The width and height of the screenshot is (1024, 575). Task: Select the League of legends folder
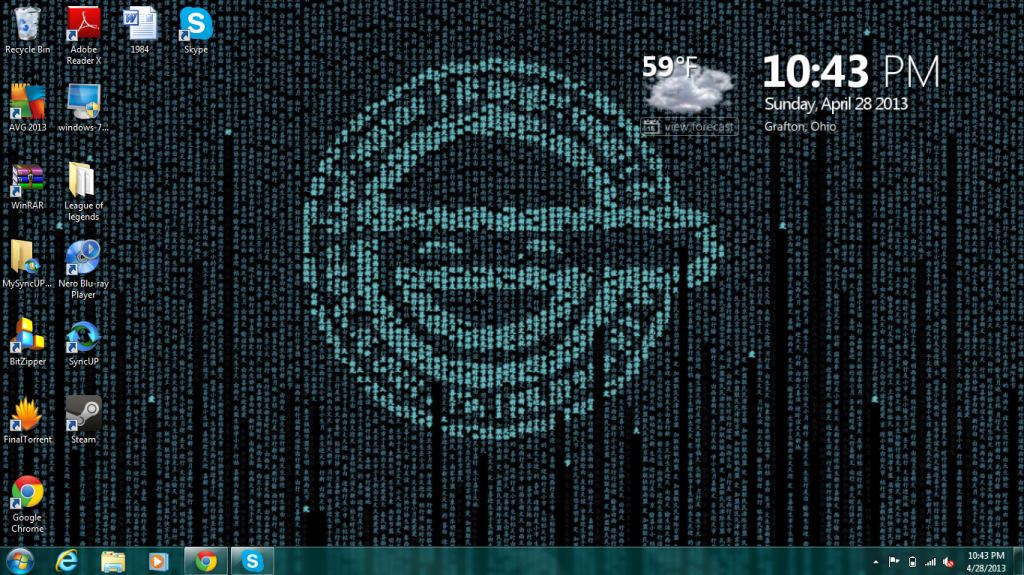[x=84, y=192]
